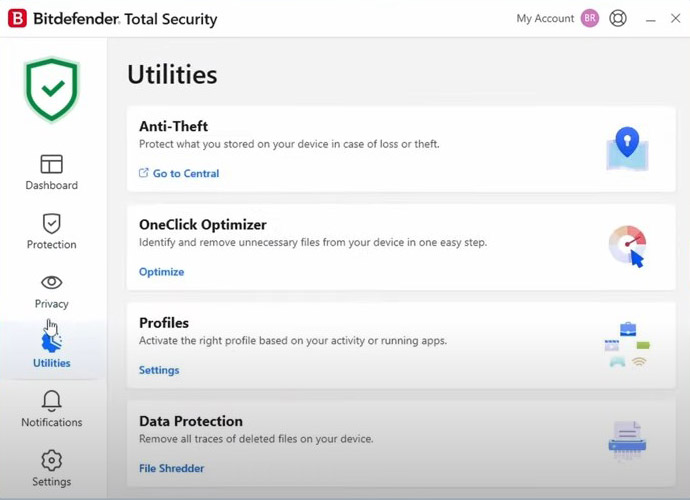Viewport: 690px width, 500px height.
Task: Click the Data Protection shredder illustration
Action: pyautogui.click(x=627, y=441)
